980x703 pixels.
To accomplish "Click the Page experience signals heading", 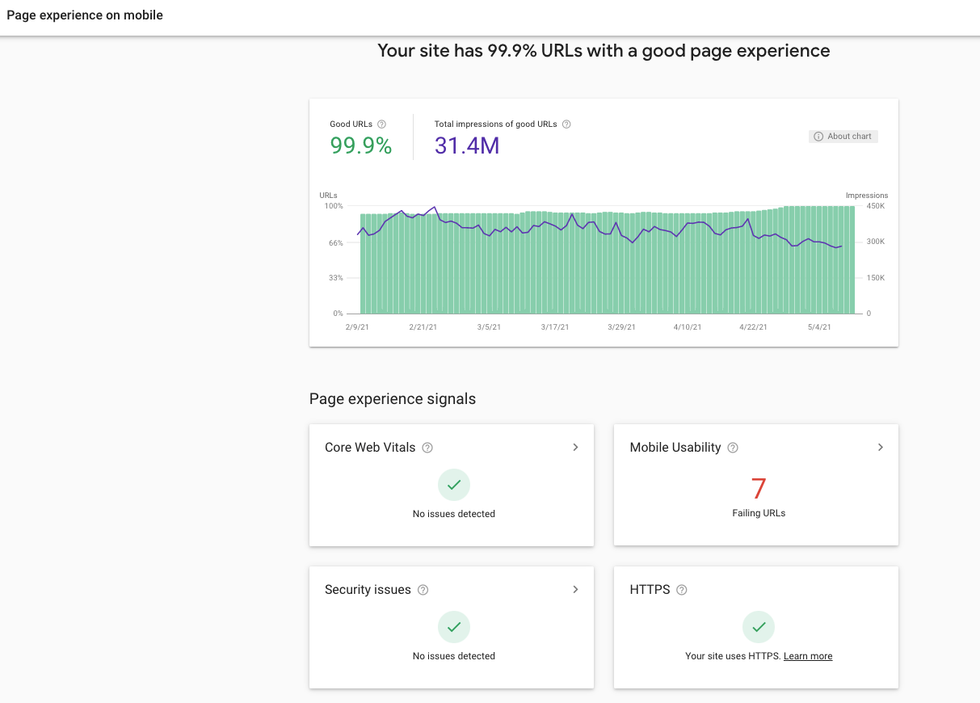I will point(392,399).
